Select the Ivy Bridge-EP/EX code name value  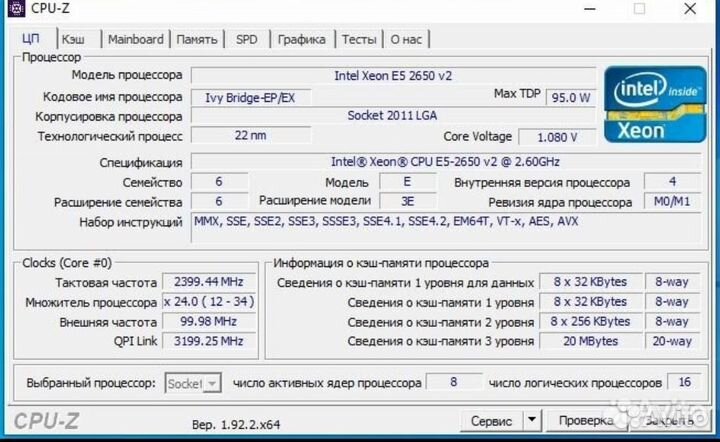(x=250, y=98)
